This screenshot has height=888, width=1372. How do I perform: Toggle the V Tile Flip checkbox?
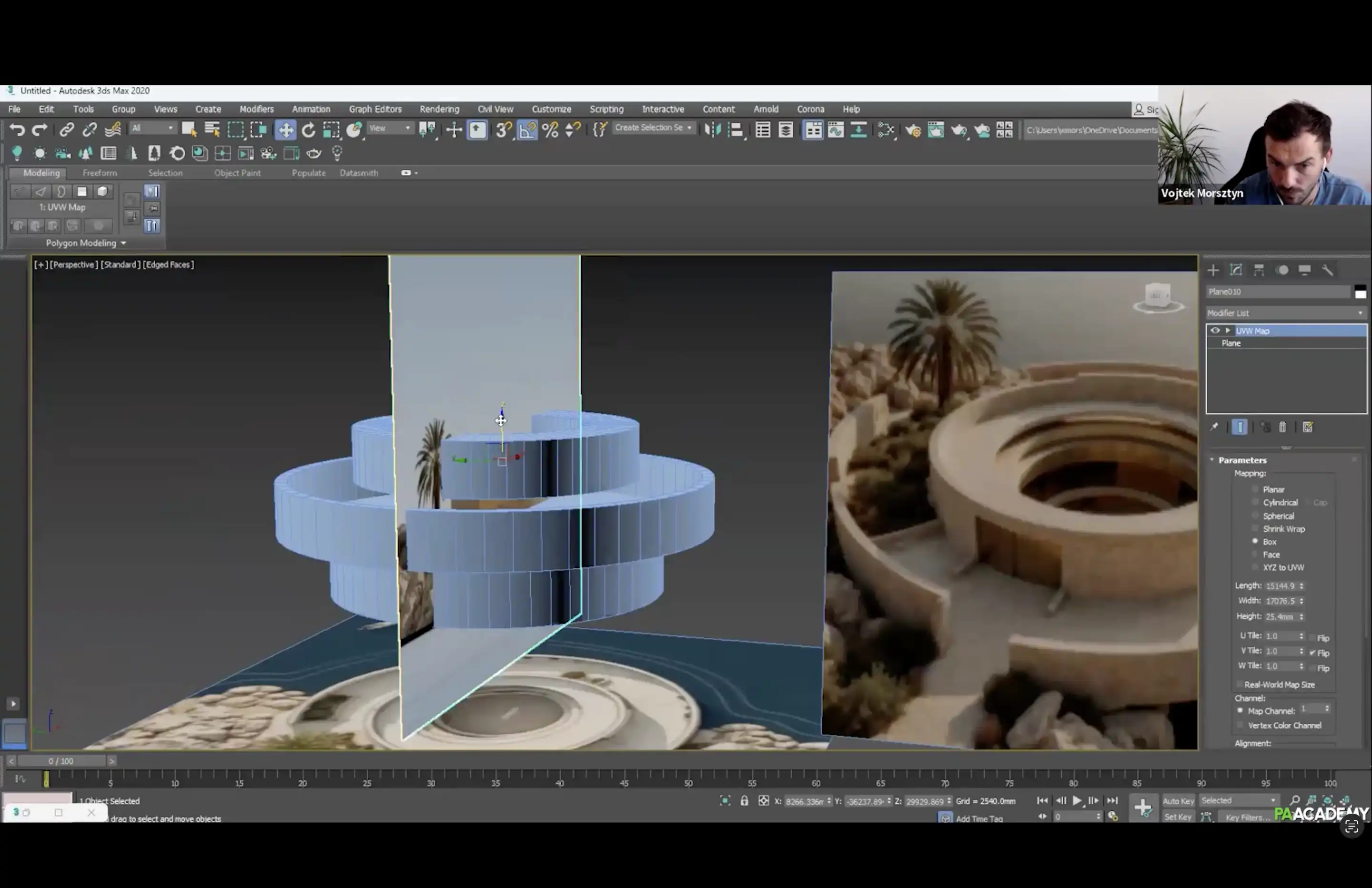click(1312, 653)
